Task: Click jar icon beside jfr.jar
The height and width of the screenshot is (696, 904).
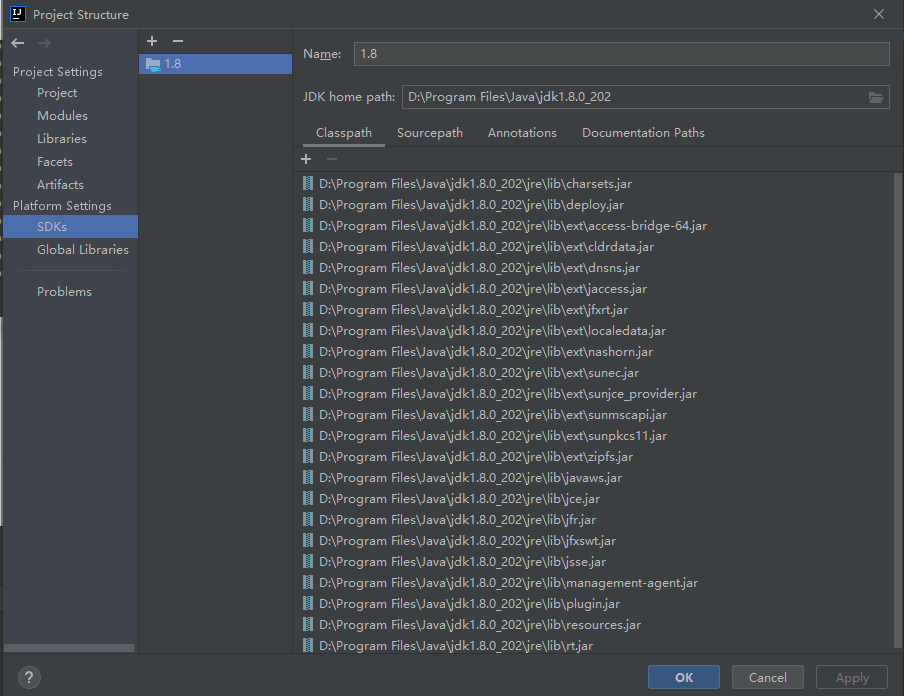Action: click(308, 520)
